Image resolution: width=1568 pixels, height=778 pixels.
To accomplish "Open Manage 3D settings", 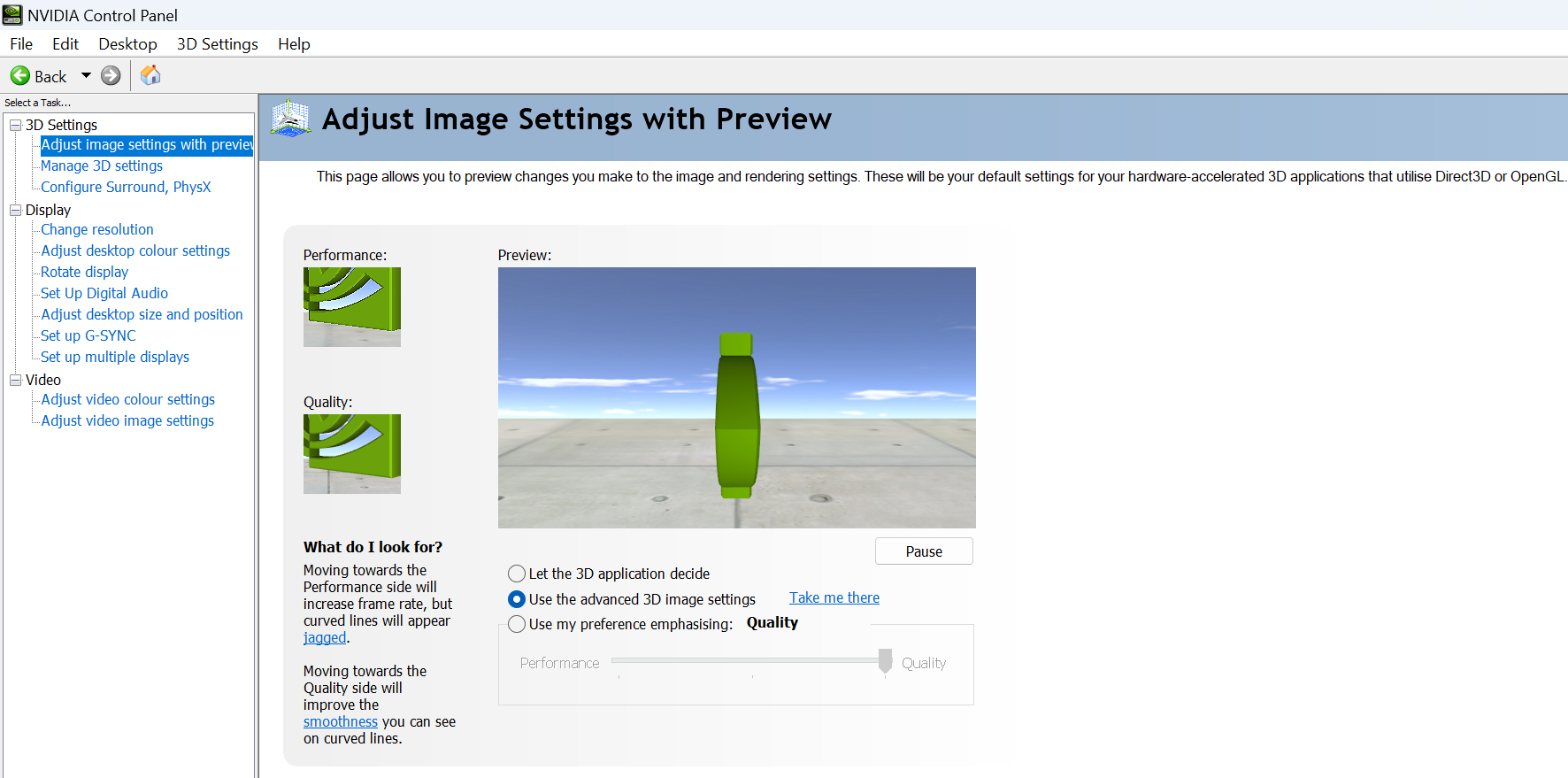I will tap(102, 166).
